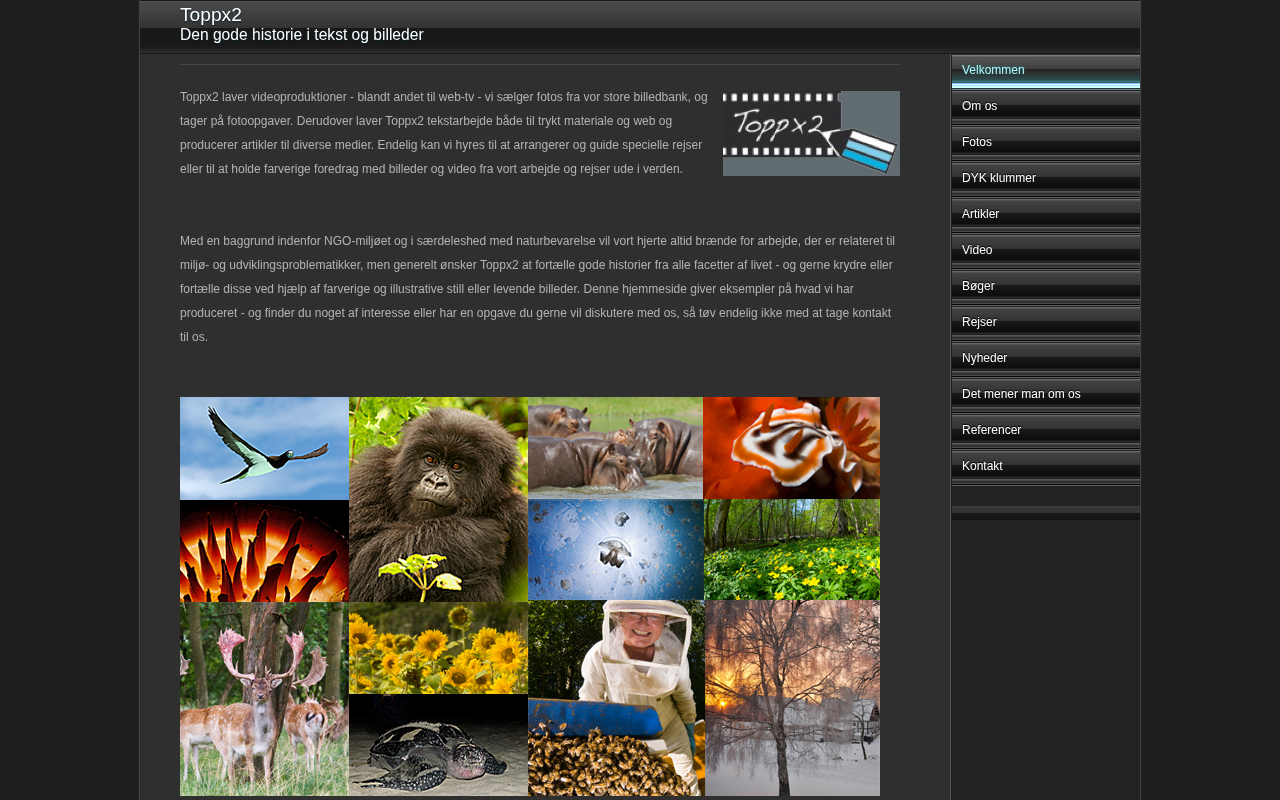1280x800 pixels.
Task: Select the Kontakt menu item
Action: click(x=982, y=466)
